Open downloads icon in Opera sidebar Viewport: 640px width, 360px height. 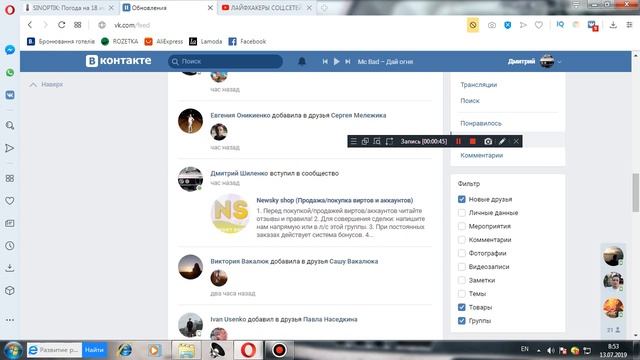click(x=10, y=268)
